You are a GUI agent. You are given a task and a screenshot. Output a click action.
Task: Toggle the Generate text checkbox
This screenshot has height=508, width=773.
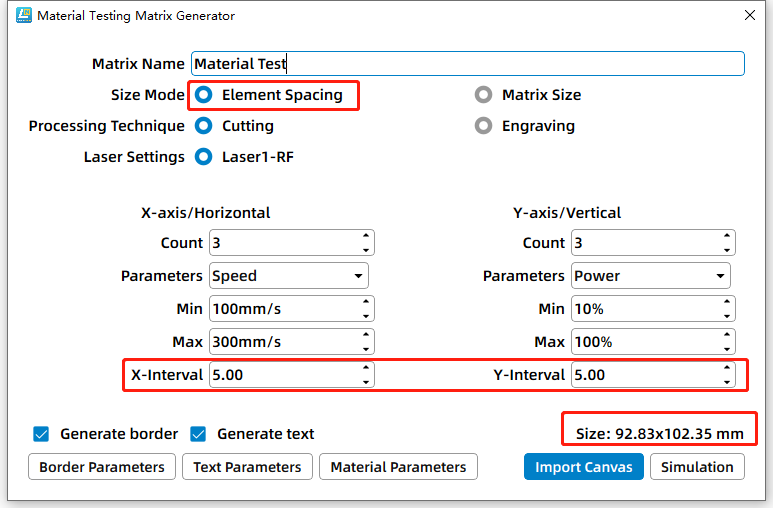(198, 434)
